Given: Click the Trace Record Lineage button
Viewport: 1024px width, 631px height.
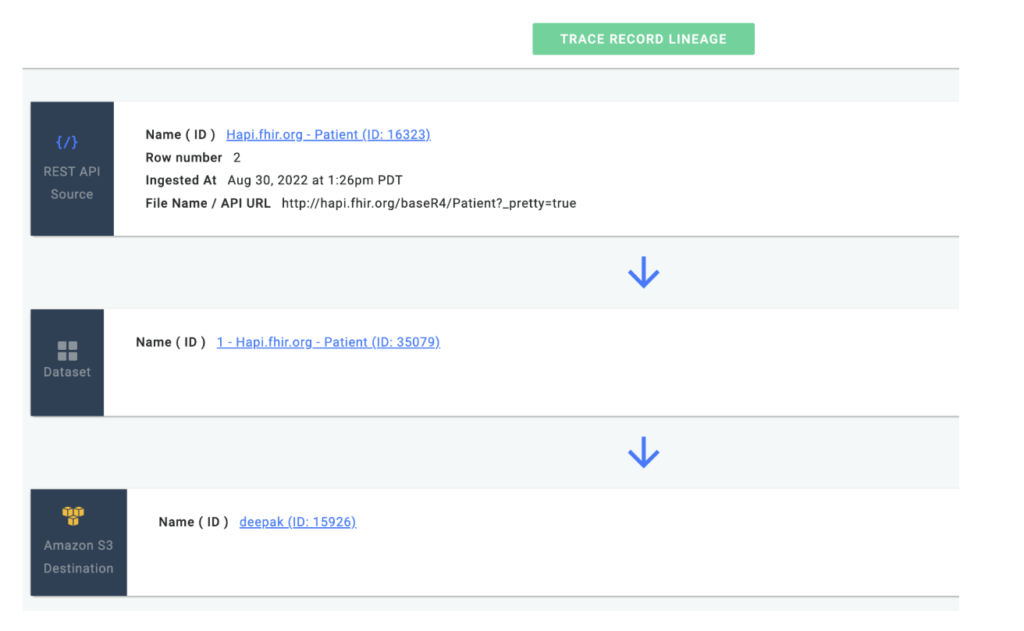Looking at the screenshot, I should point(643,39).
